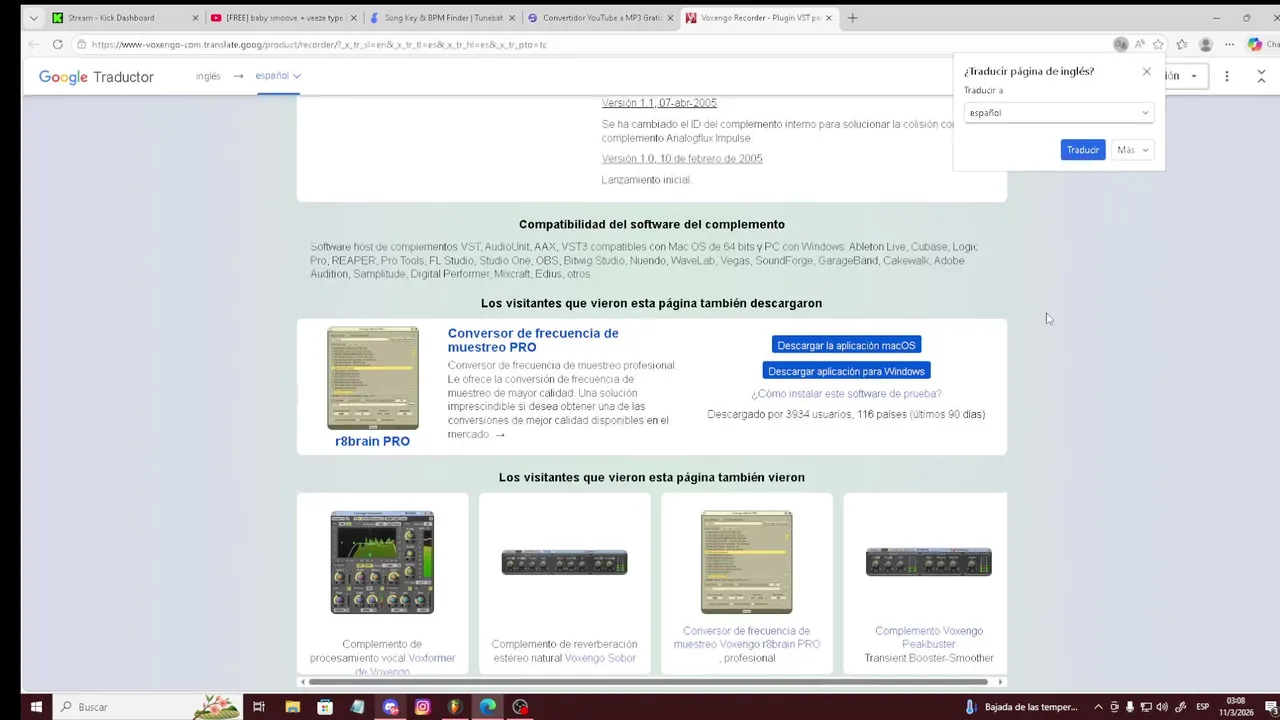Image resolution: width=1280 pixels, height=720 pixels.
Task: Open the Voxengo Sobor reverb thumbnail
Action: (x=564, y=562)
